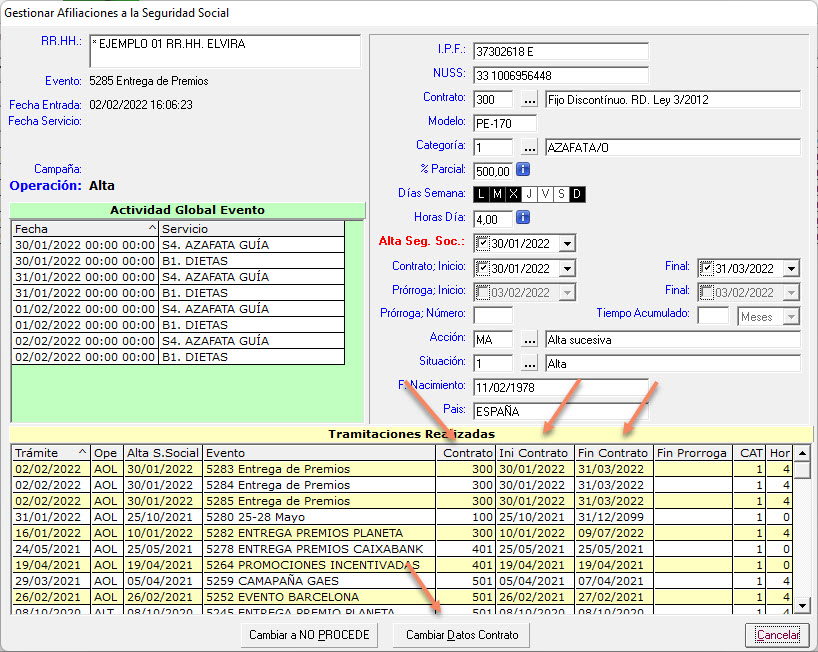Uncheck the Alta Seg. Soc. date checkbox
Screen dimensions: 818x652
(483, 243)
